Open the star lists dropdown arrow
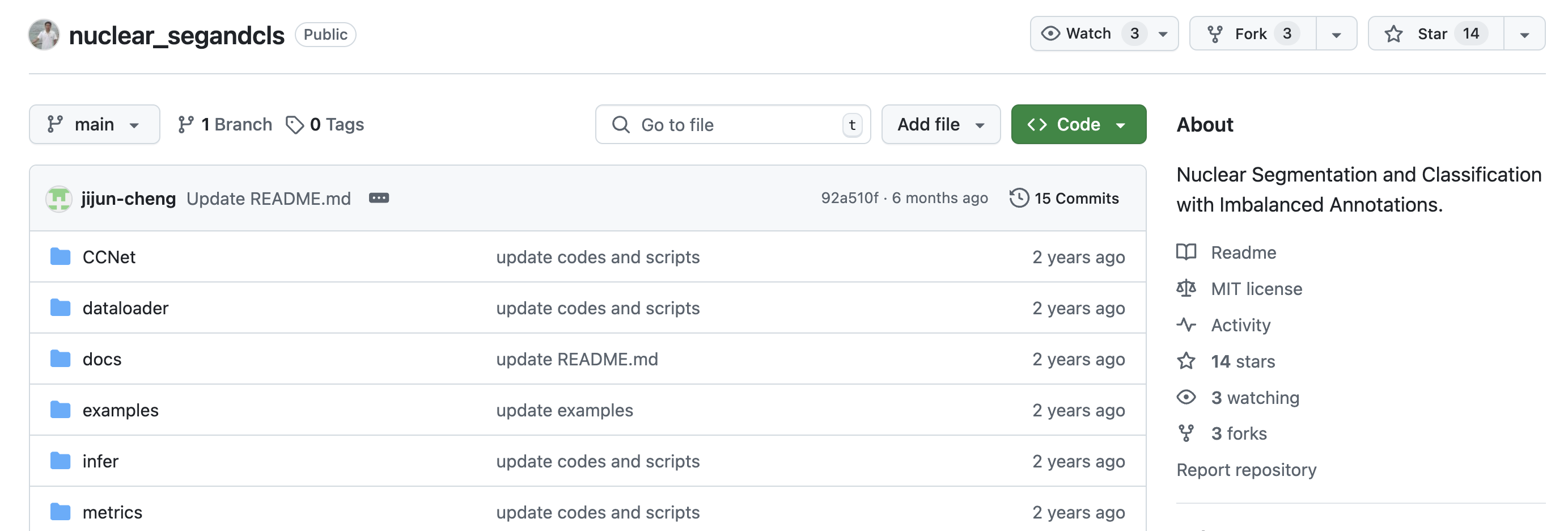 [1524, 35]
